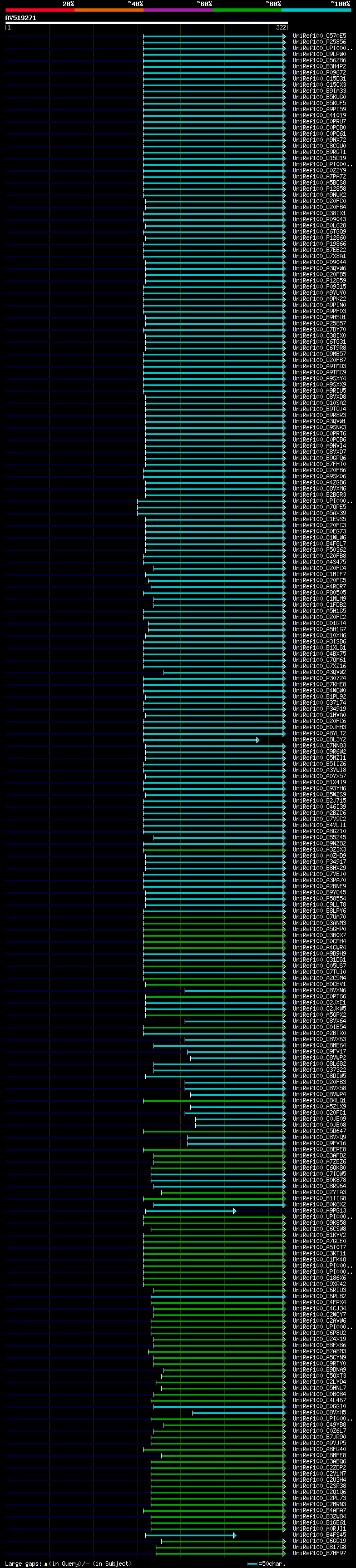Select the UniRef100_Q8L3Y2 hit label
This screenshot has height=1568, width=356.
(x=319, y=740)
